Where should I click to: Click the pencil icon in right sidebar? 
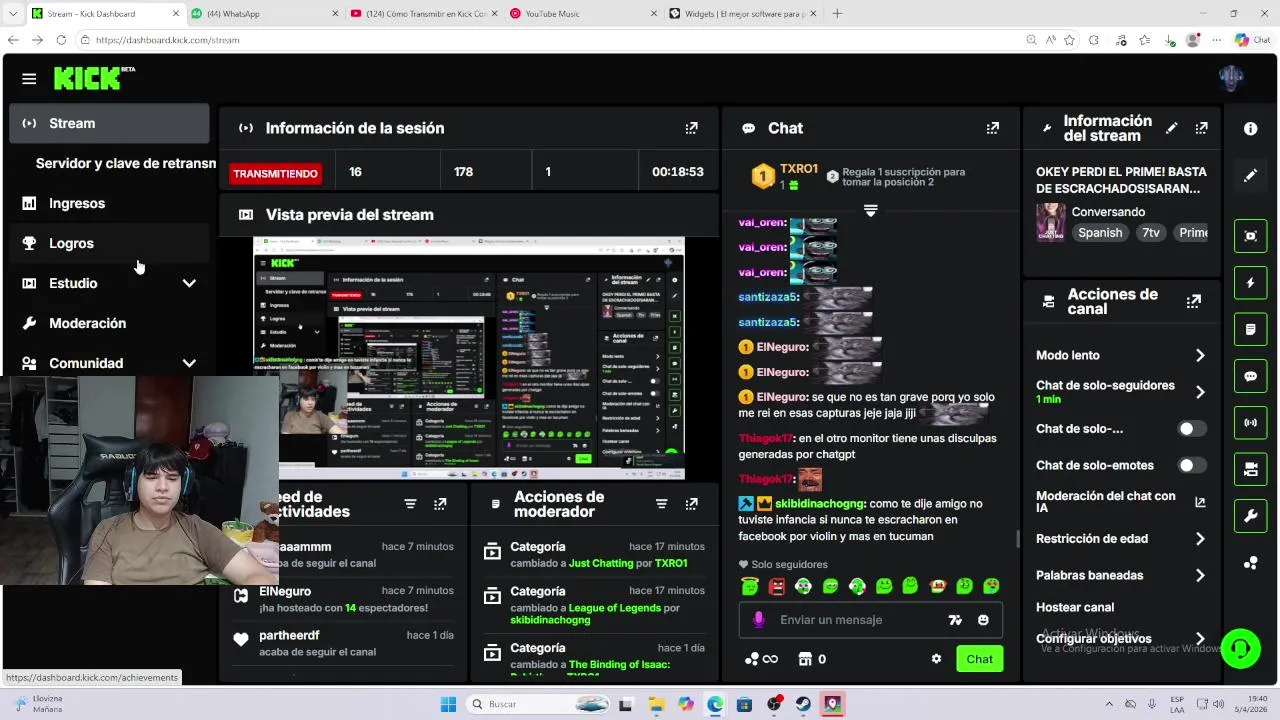(1251, 175)
